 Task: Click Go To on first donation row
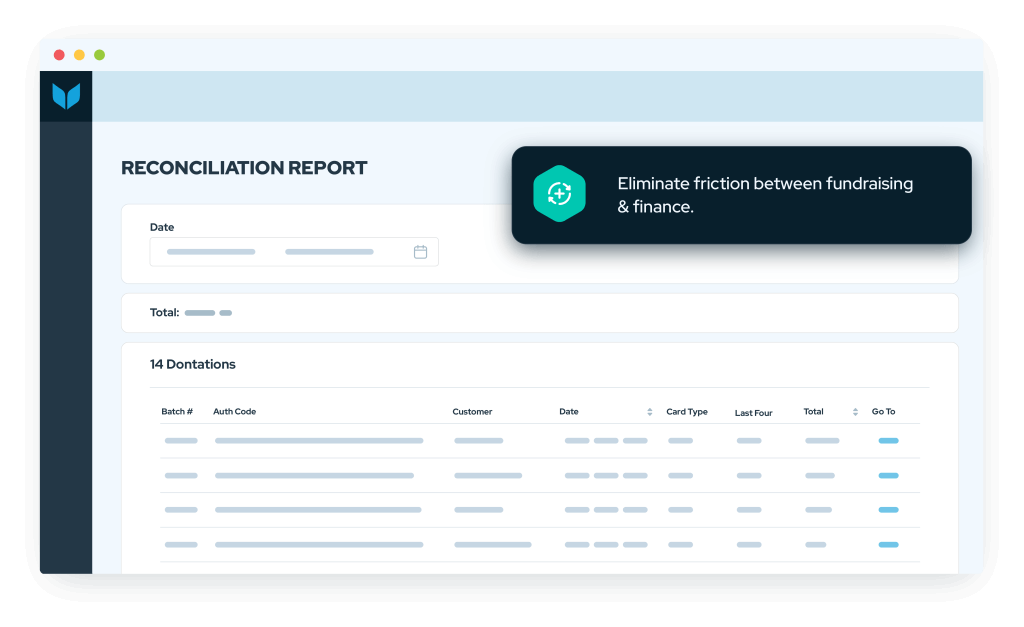tap(888, 440)
